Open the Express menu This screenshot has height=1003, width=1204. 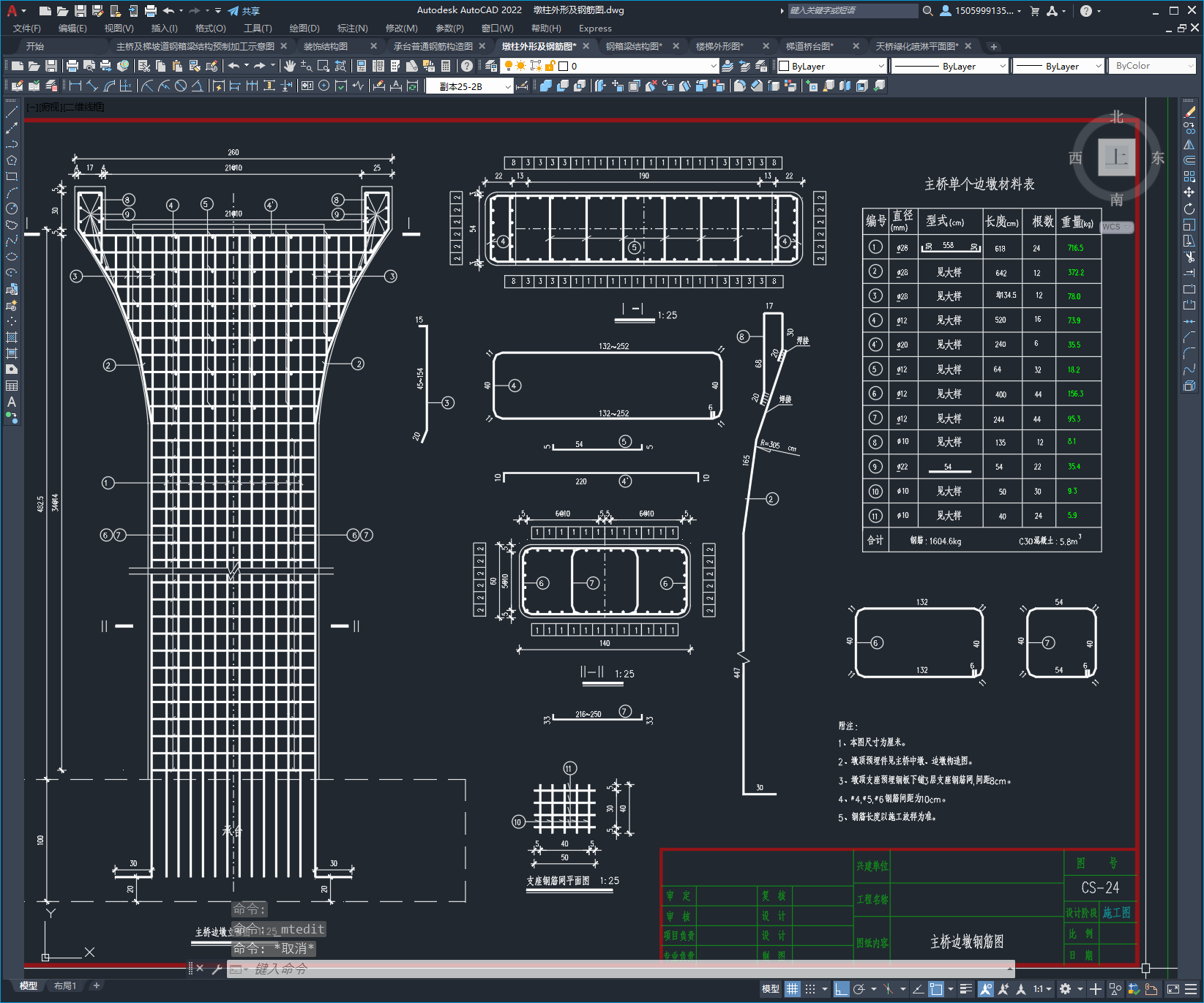(x=595, y=28)
